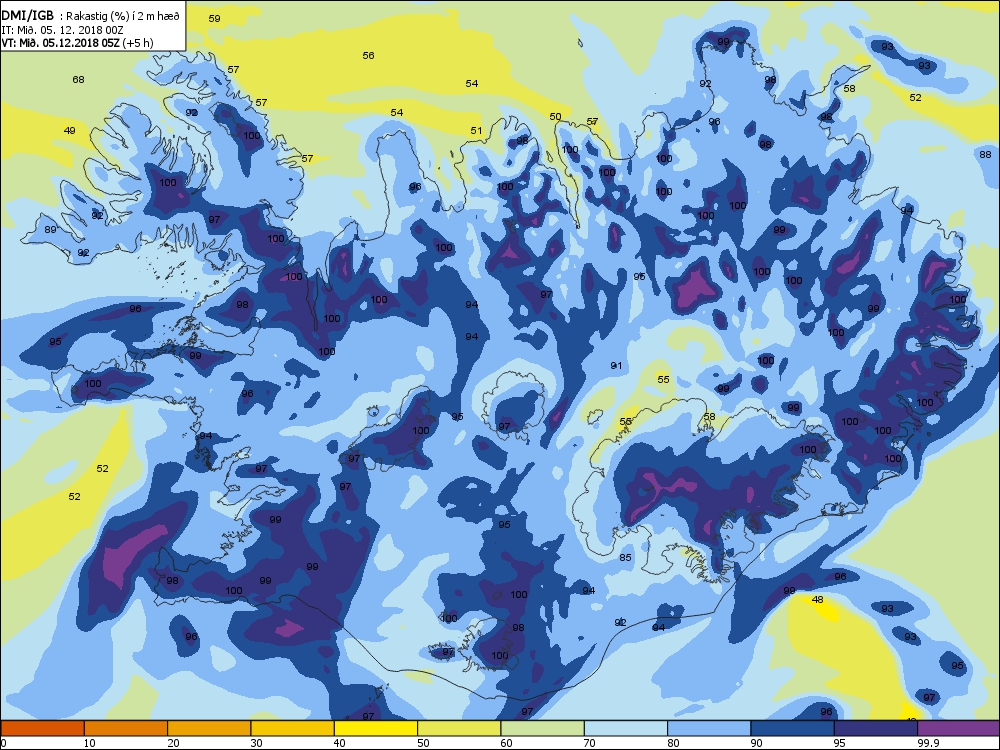Select the pale yellow 50–60 legend band
The image size is (1000, 750).
459,728
